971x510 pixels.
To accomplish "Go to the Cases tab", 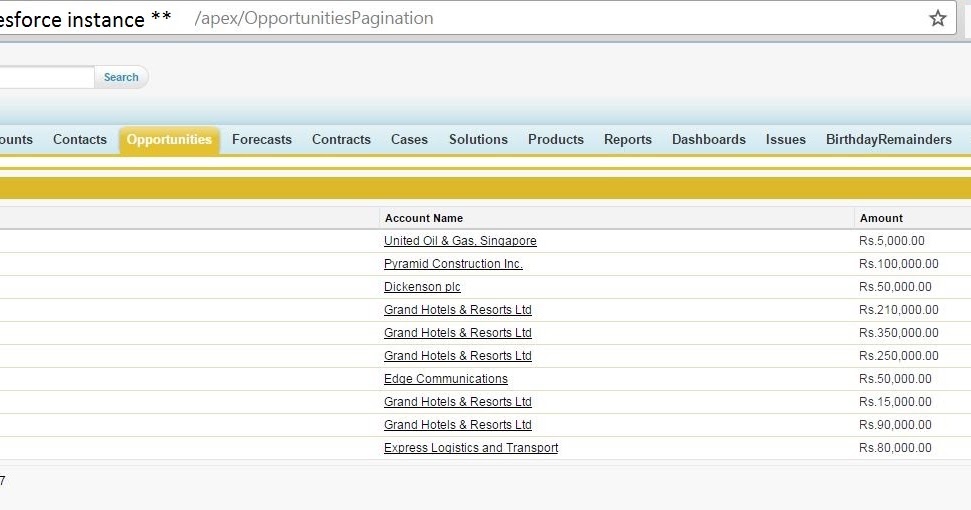I will [x=409, y=139].
